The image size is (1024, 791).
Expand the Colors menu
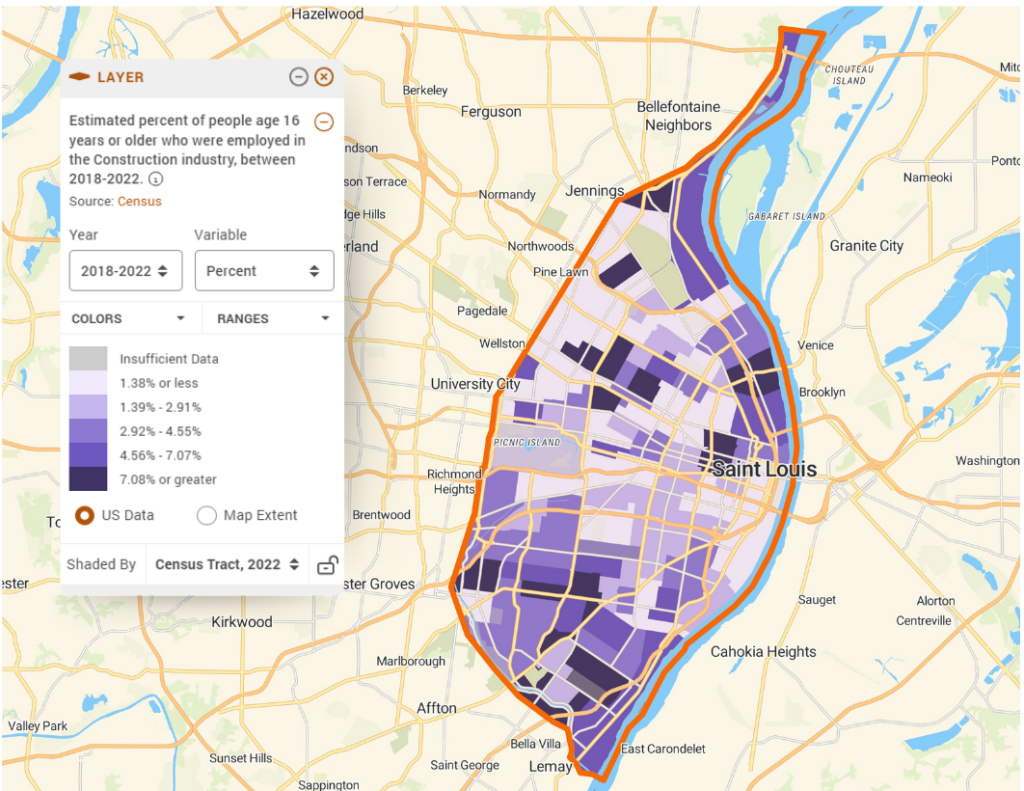(130, 319)
